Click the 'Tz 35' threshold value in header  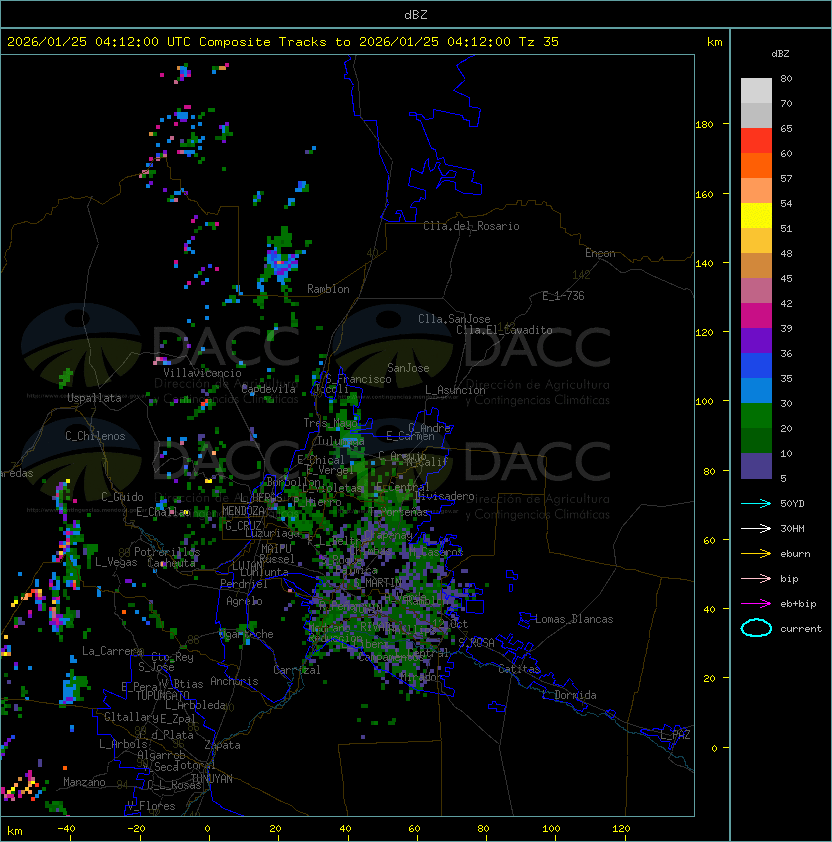click(539, 42)
